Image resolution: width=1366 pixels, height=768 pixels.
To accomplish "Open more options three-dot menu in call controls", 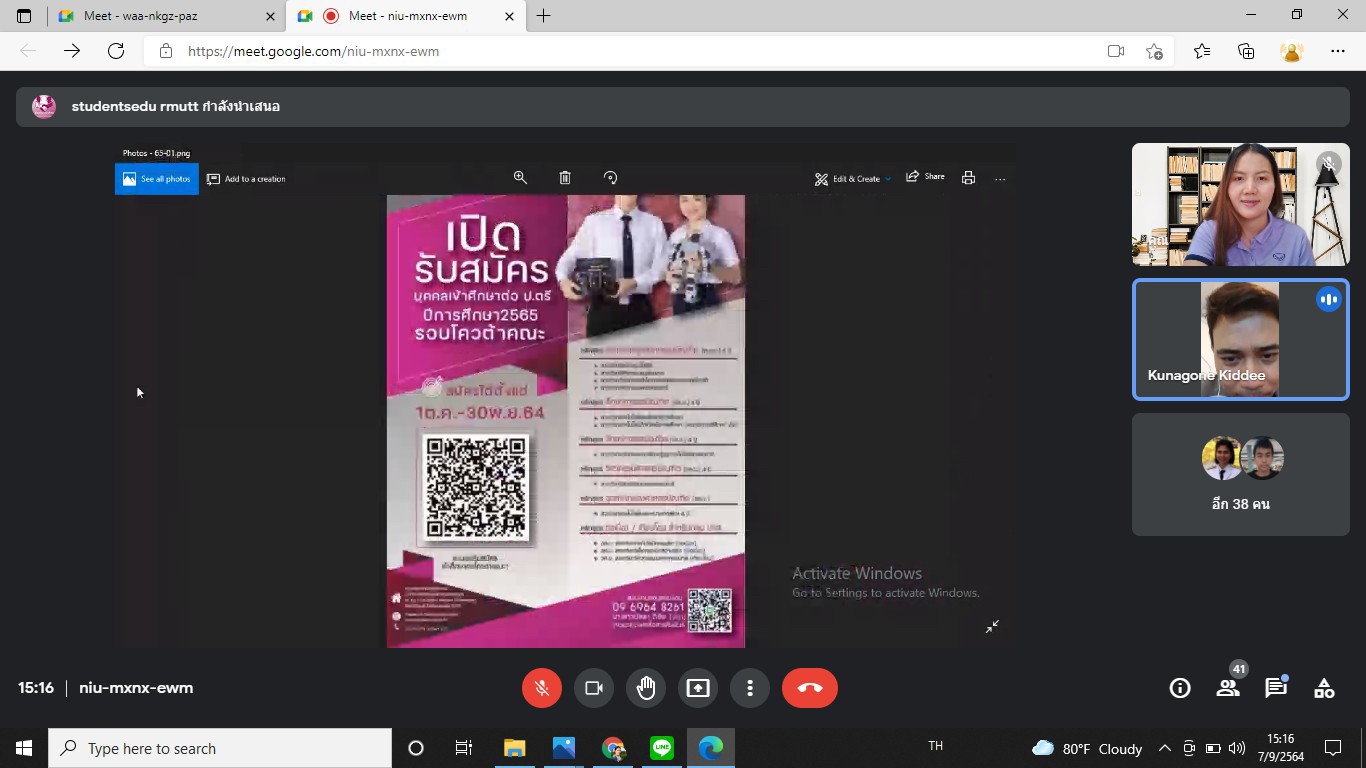I will pyautogui.click(x=750, y=688).
